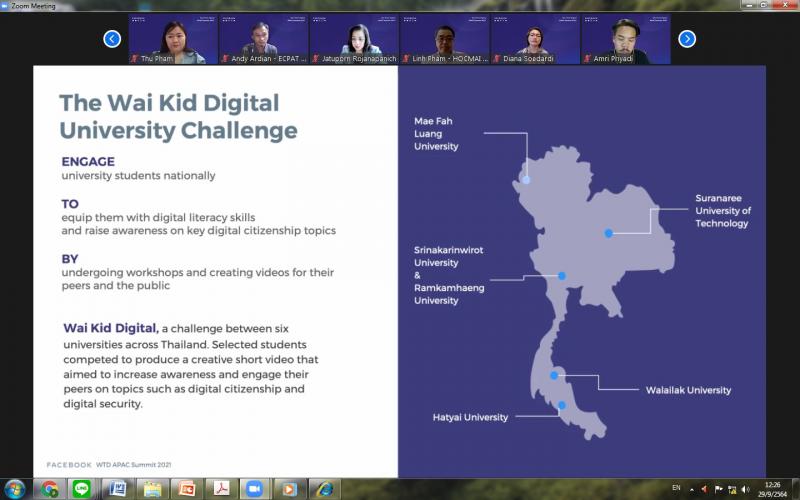Open the network status tray icon

pos(732,489)
